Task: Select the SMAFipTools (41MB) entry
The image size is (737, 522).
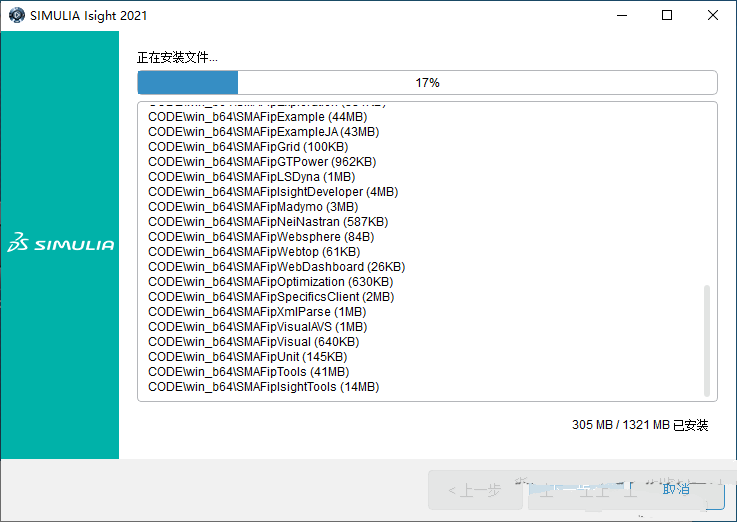Action: pos(249,372)
